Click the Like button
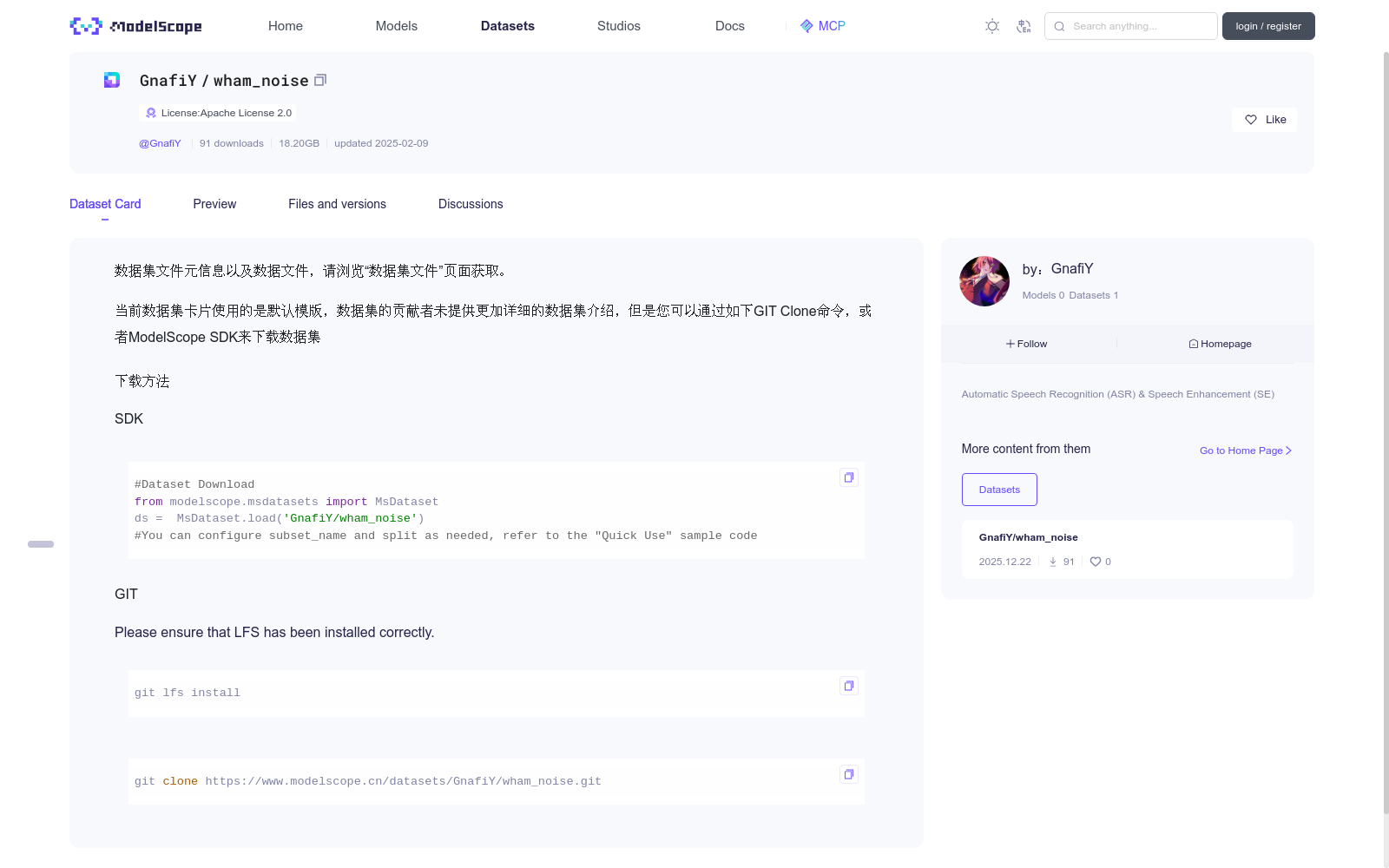 (1264, 120)
